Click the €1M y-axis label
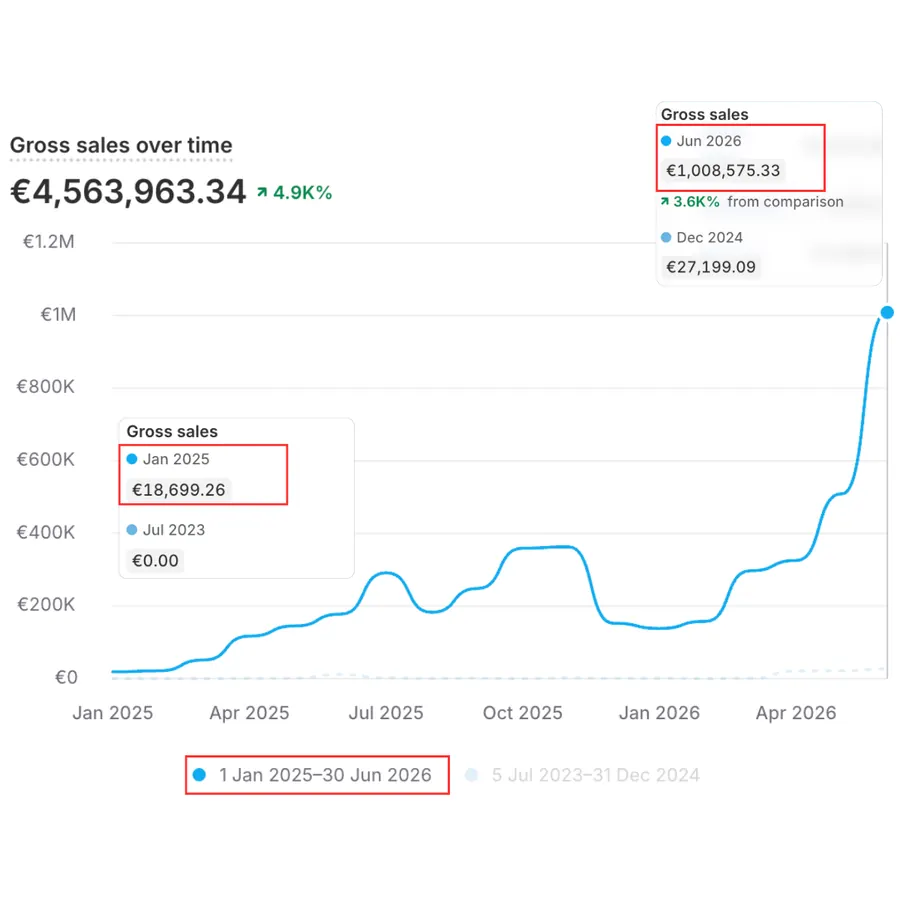This screenshot has height=900, width=900. pyautogui.click(x=58, y=315)
